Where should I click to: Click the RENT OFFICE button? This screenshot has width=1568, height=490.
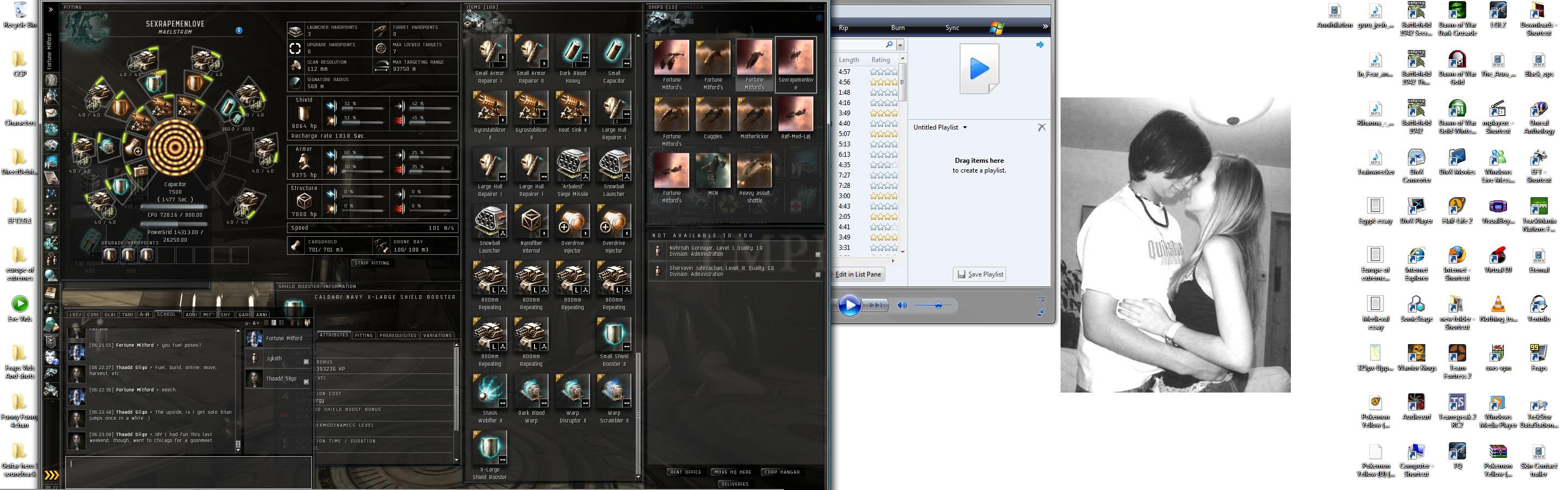coord(685,471)
